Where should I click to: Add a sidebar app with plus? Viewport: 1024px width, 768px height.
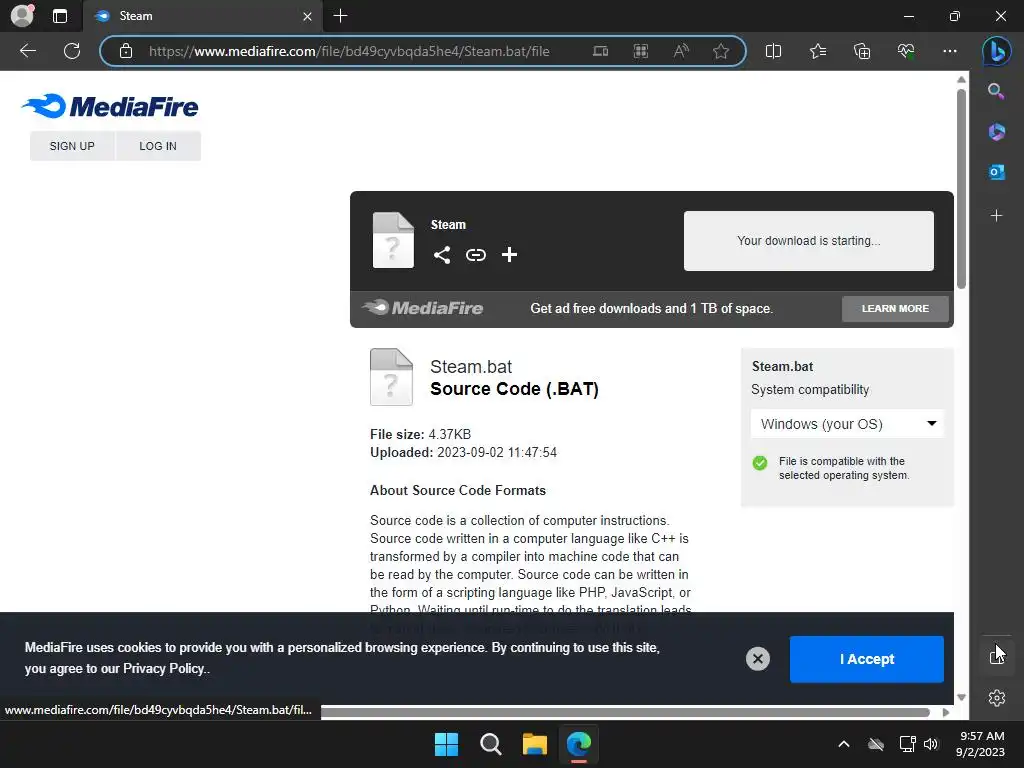(x=997, y=216)
